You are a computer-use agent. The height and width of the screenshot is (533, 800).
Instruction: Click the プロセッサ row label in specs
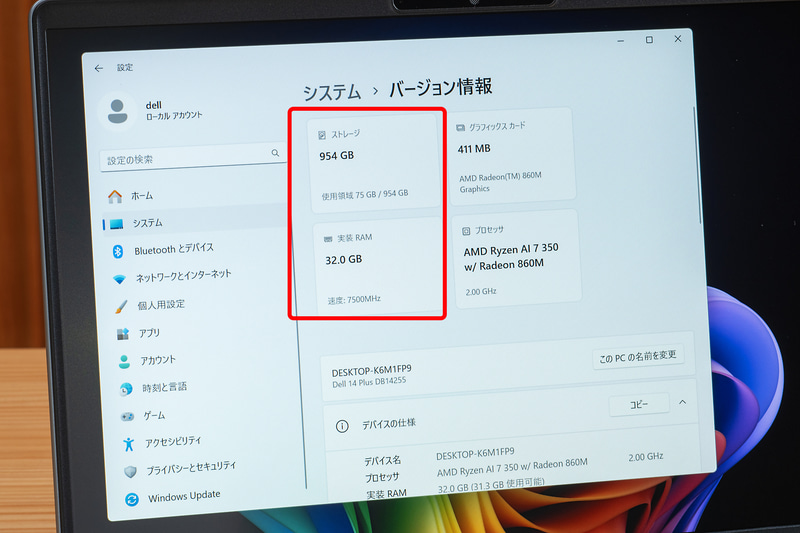click(382, 477)
